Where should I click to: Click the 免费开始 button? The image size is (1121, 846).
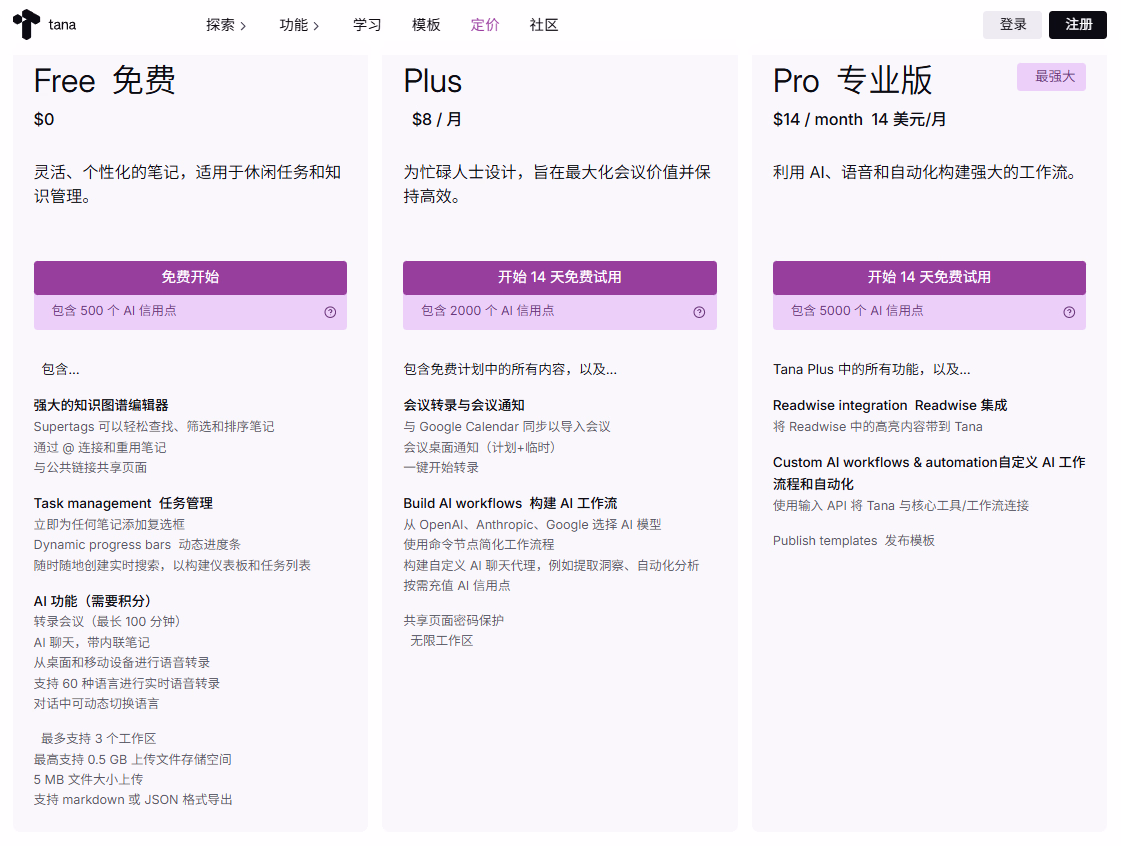[x=190, y=277]
